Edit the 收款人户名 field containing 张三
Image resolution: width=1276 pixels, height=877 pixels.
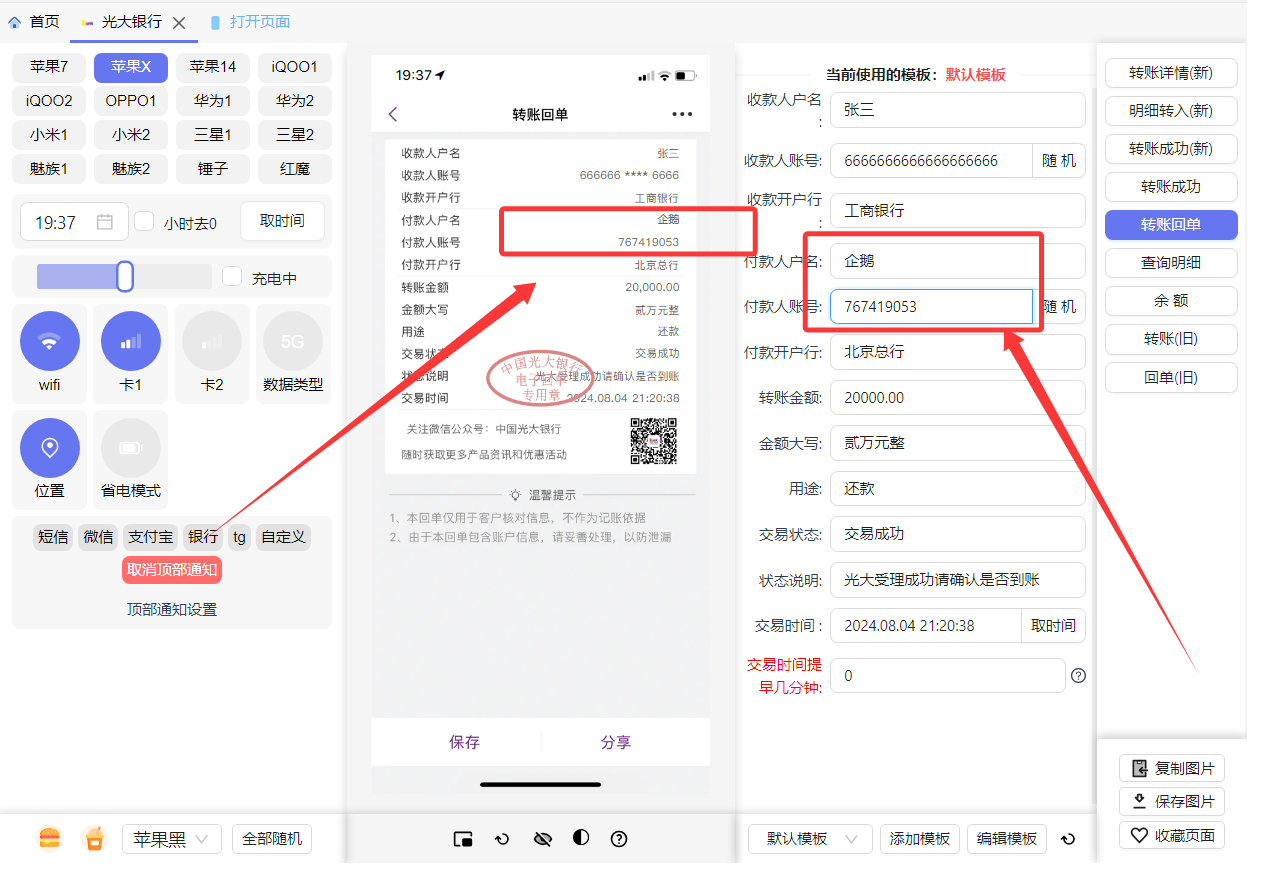(957, 110)
